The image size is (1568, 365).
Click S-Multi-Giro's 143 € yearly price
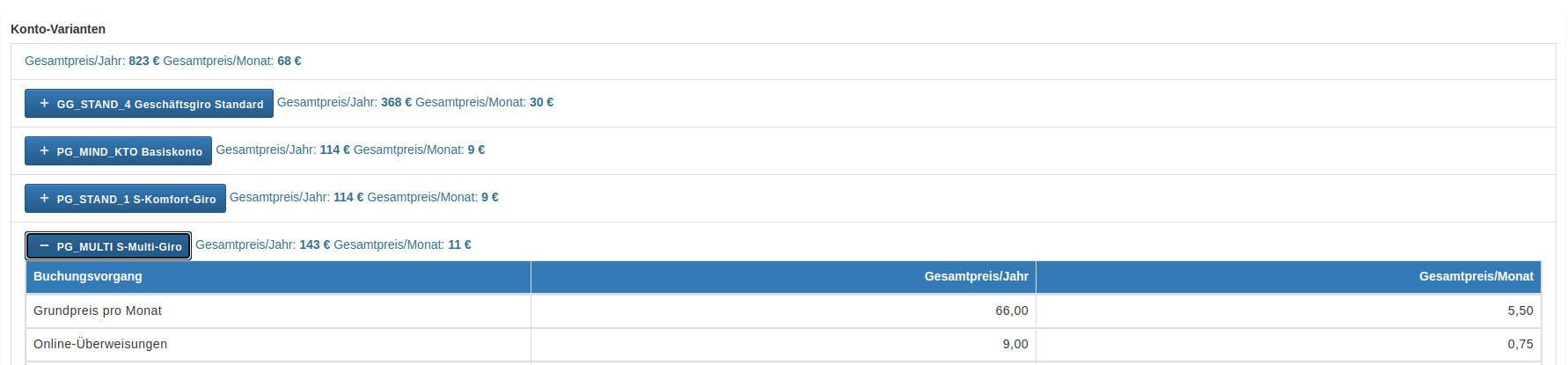pos(315,245)
